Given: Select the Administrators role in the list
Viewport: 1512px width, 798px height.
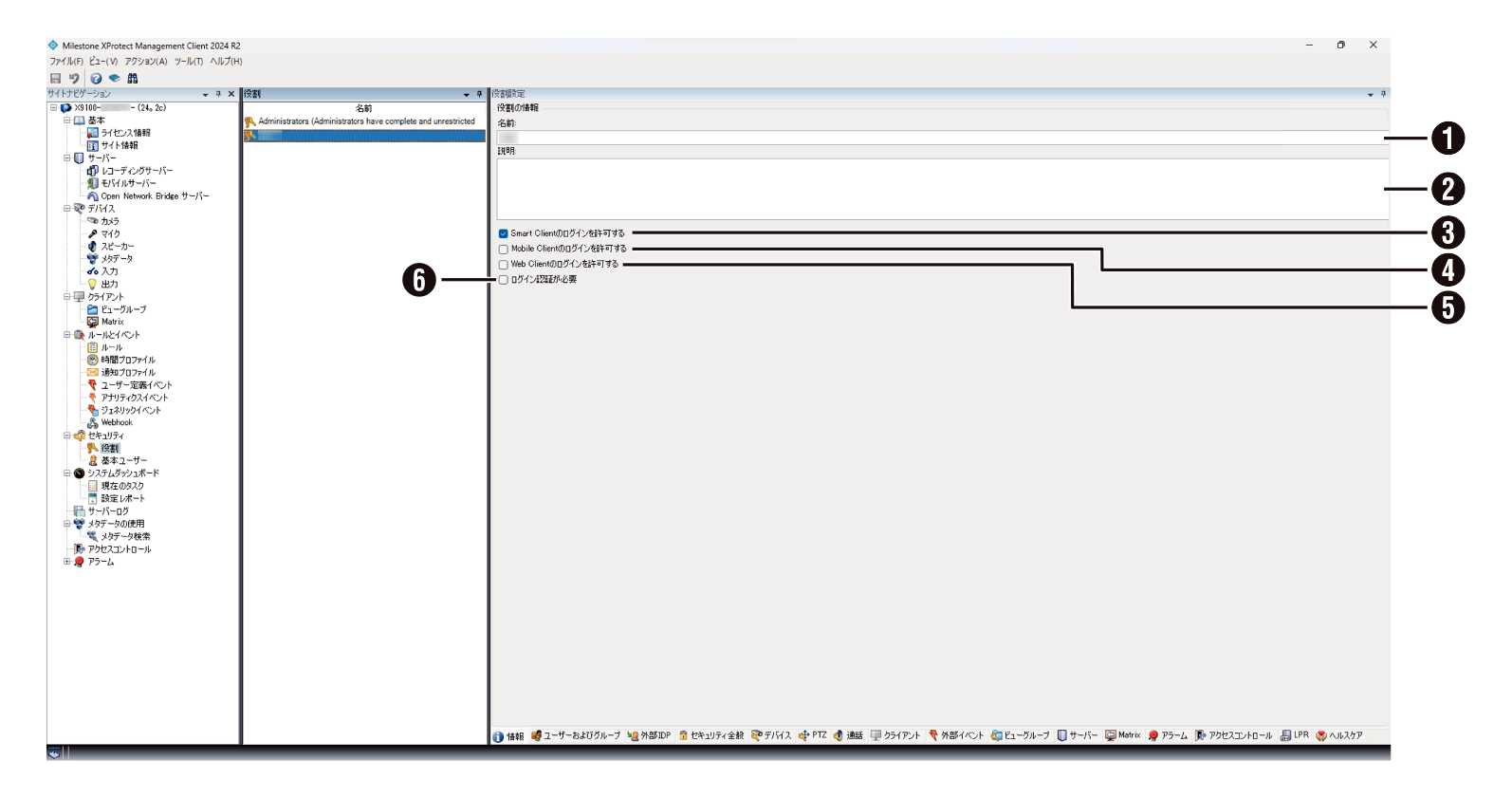Looking at the screenshot, I should [x=366, y=121].
